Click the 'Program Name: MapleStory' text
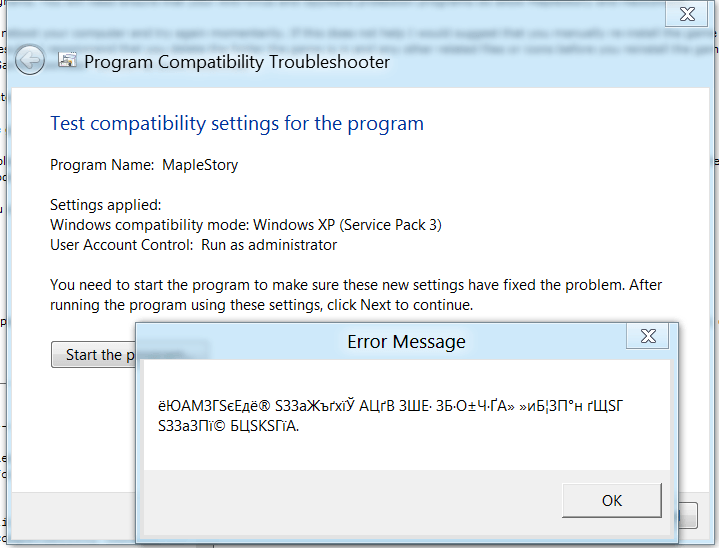This screenshot has width=719, height=548. [144, 165]
